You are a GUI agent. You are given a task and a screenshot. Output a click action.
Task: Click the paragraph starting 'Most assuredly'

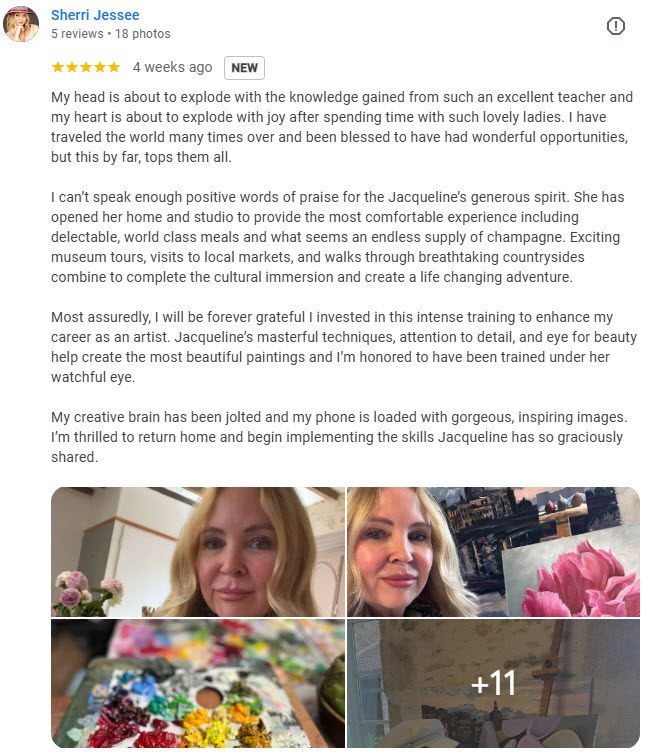coord(344,347)
